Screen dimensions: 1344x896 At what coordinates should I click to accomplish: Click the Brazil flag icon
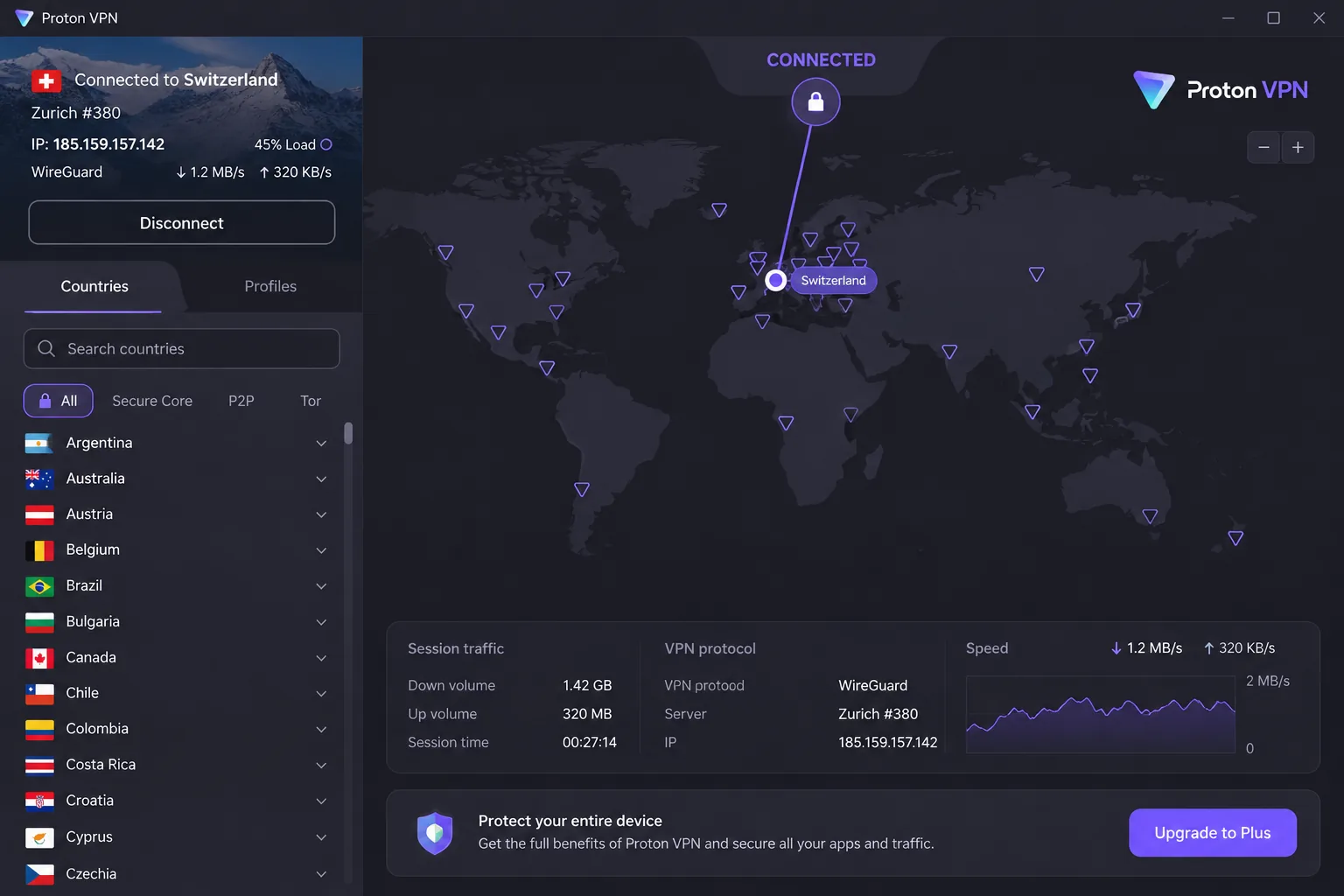(x=39, y=586)
